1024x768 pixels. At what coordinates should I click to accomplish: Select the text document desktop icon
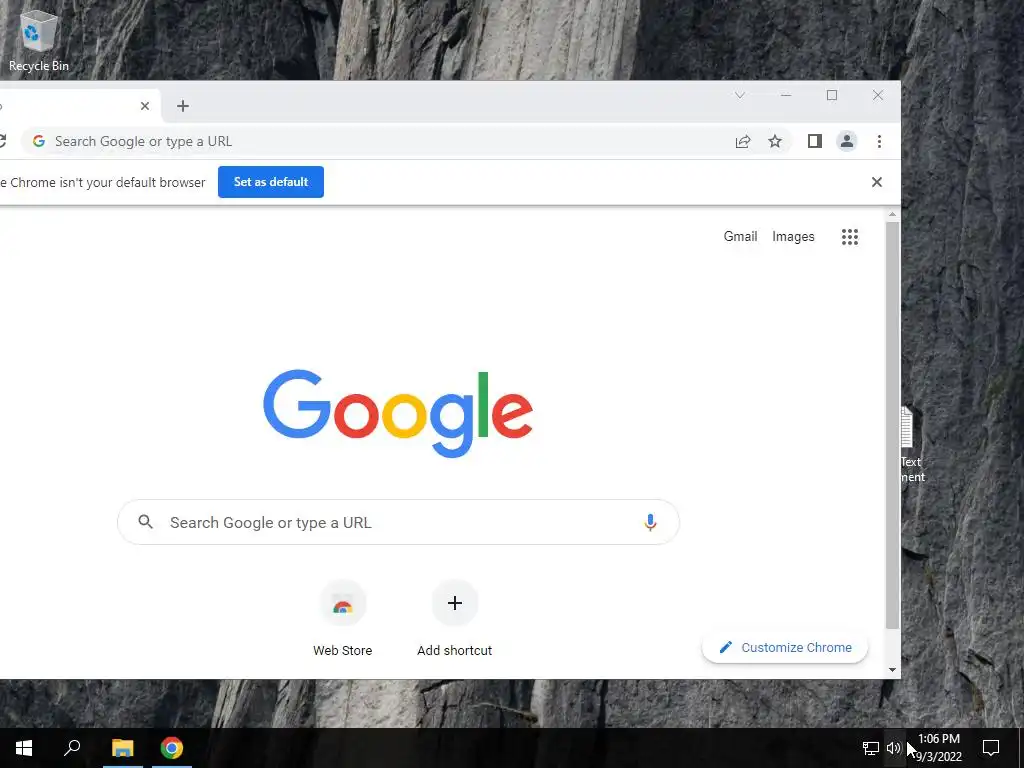pos(912,445)
